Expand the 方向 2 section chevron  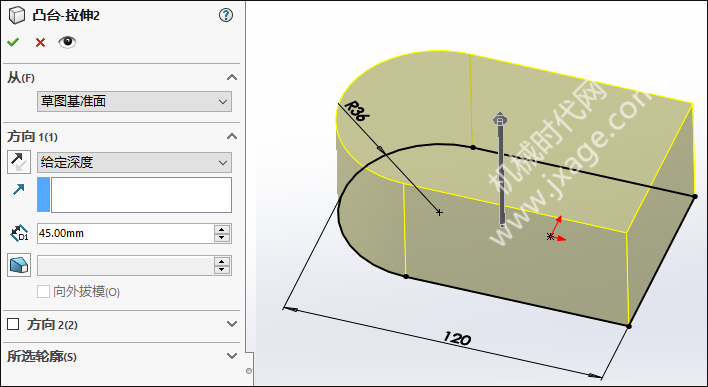232,324
